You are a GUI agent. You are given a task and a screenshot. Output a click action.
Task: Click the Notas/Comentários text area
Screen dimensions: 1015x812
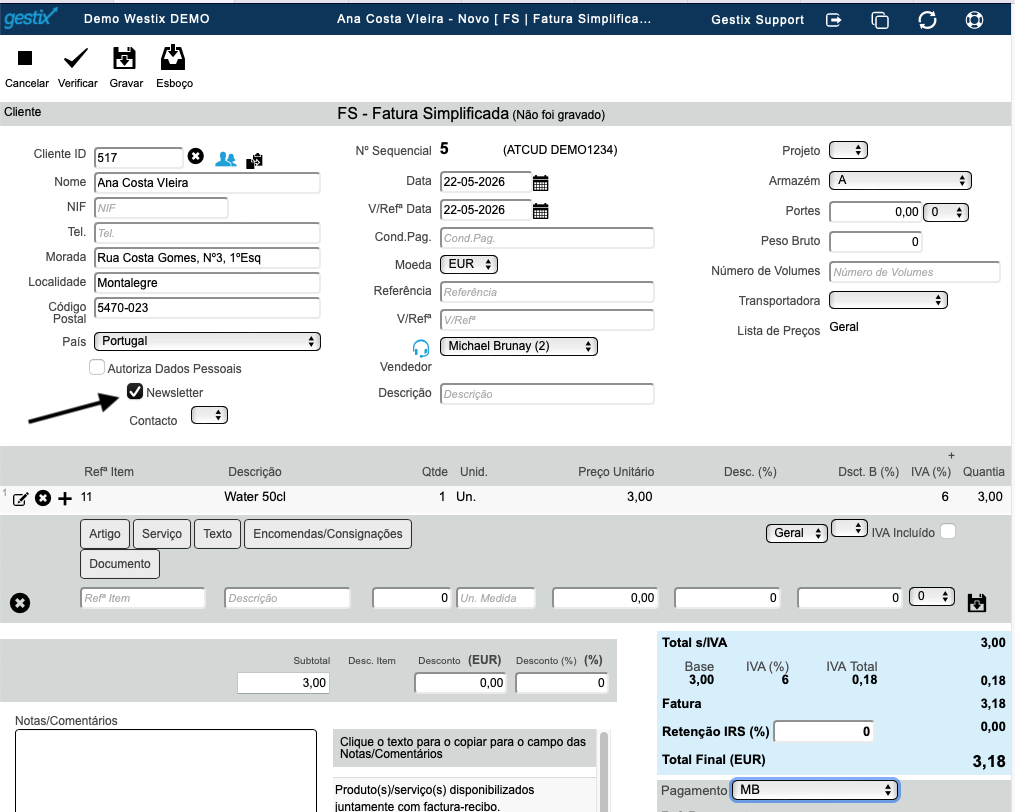pos(166,771)
